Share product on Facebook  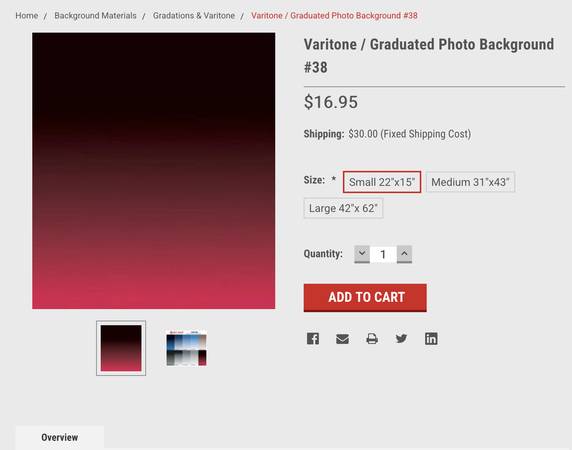tap(313, 339)
